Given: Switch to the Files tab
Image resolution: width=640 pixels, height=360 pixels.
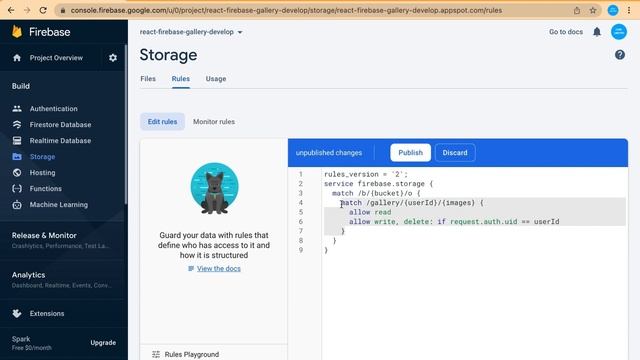Looking at the screenshot, I should click(148, 79).
